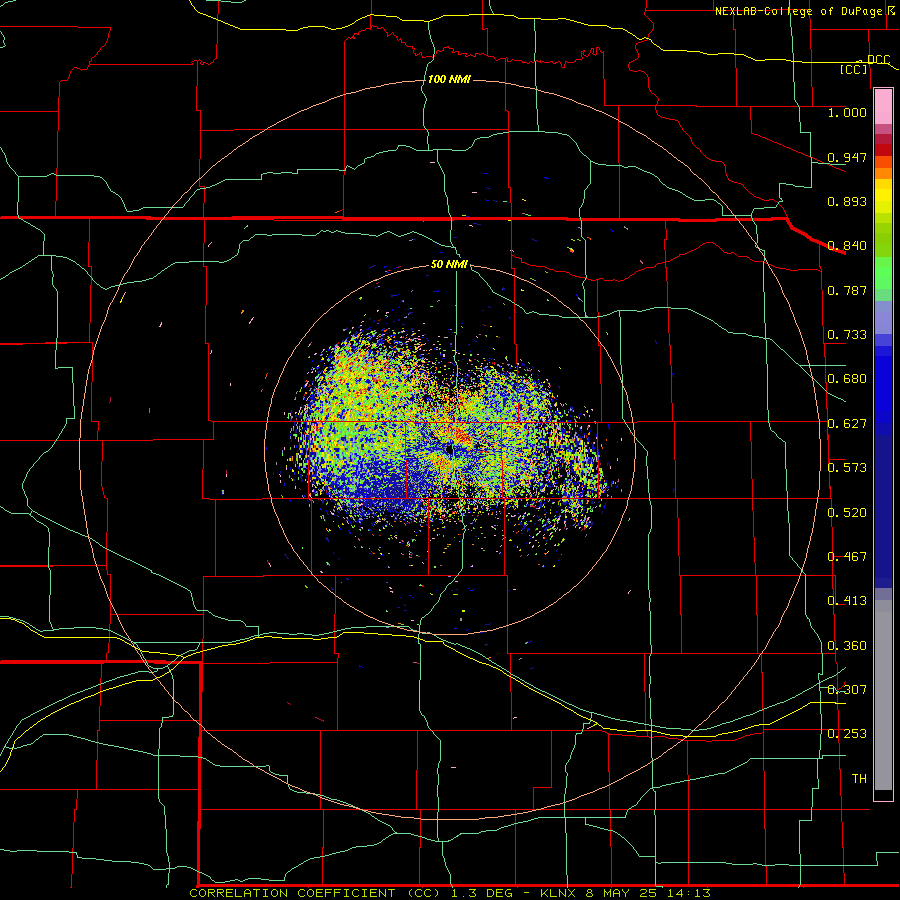900x900 pixels.
Task: Click the [CC] legend header
Action: (x=854, y=70)
